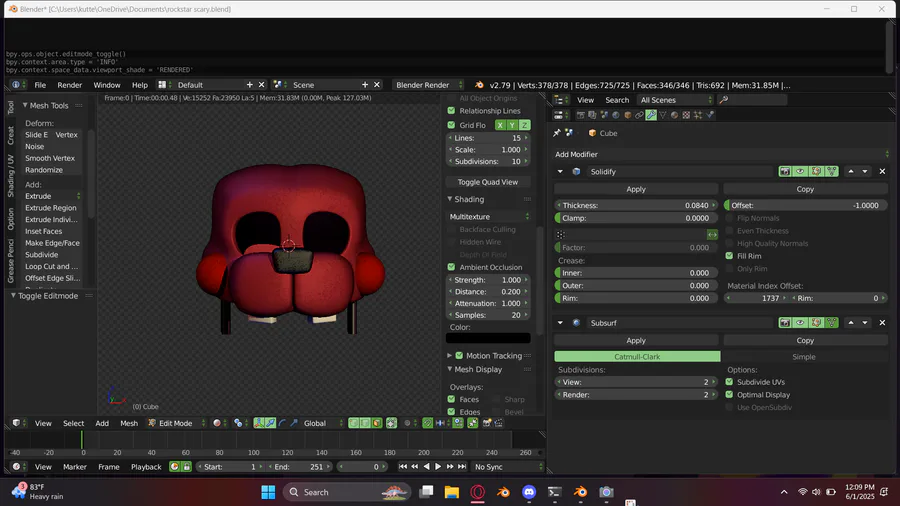900x506 pixels.
Task: Collapse the Mesh Tools panel
Action: pyautogui.click(x=25, y=106)
